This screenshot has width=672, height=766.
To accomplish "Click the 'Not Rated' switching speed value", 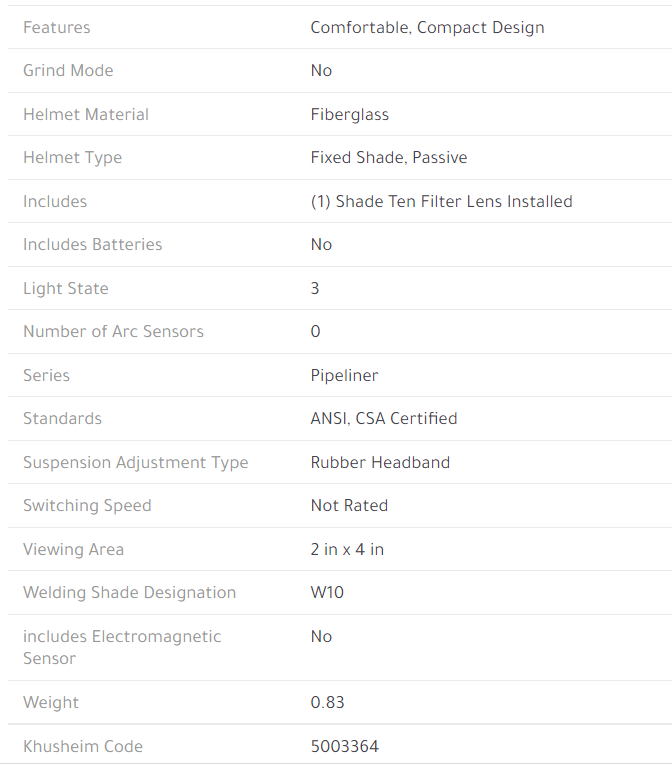I will pos(349,506).
